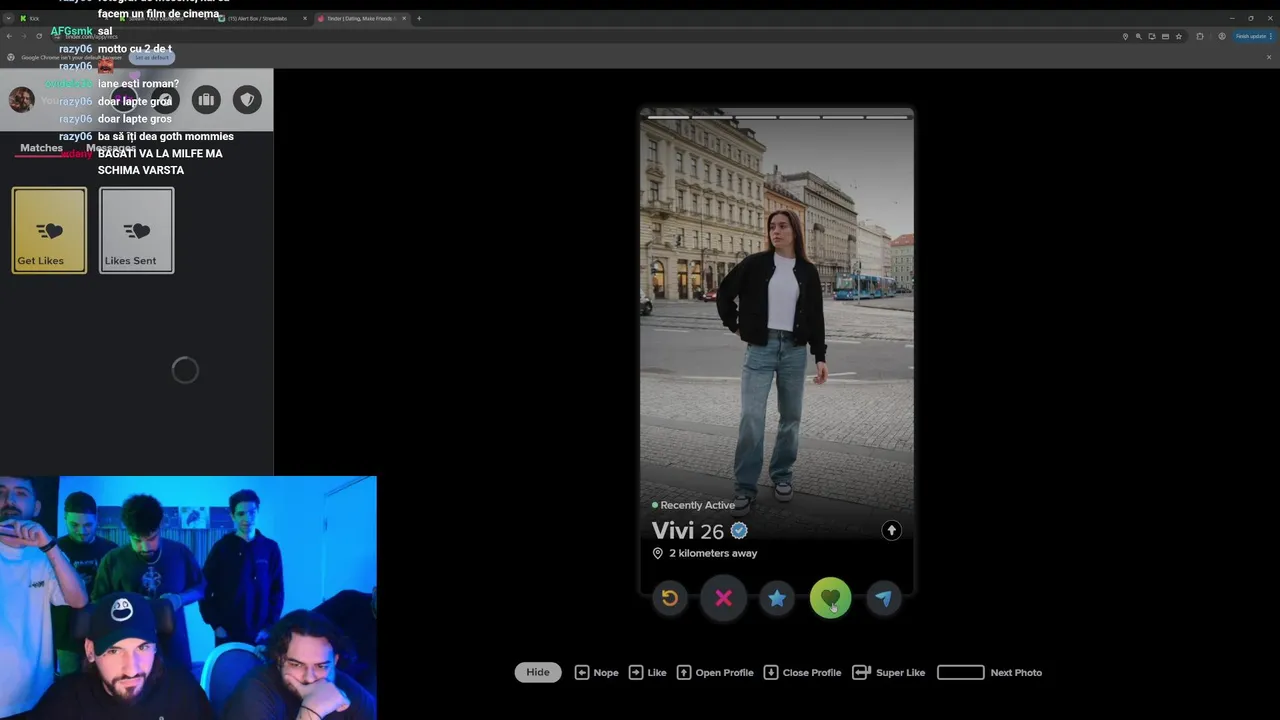Open the Chrome profile avatar icon
The width and height of the screenshot is (1280, 720).
pos(1222,36)
